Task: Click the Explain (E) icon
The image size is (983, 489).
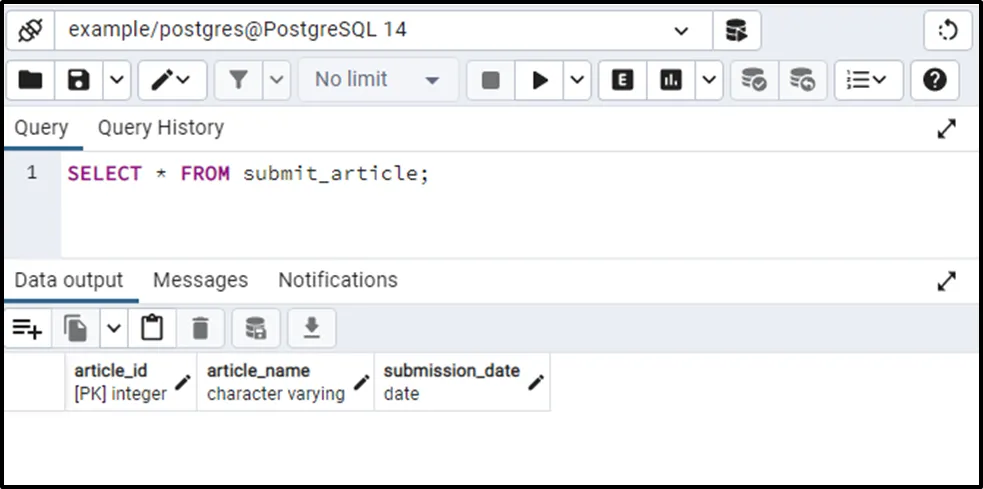Action: 623,80
